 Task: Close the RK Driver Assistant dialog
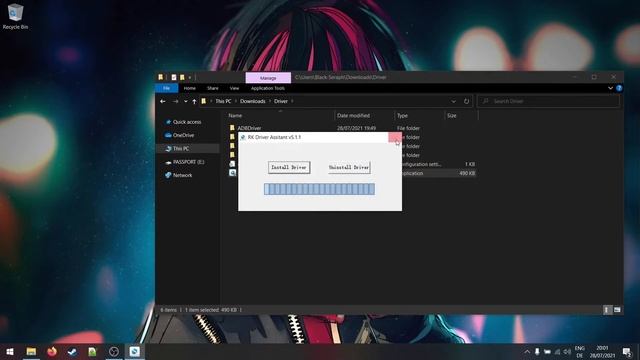click(x=395, y=137)
